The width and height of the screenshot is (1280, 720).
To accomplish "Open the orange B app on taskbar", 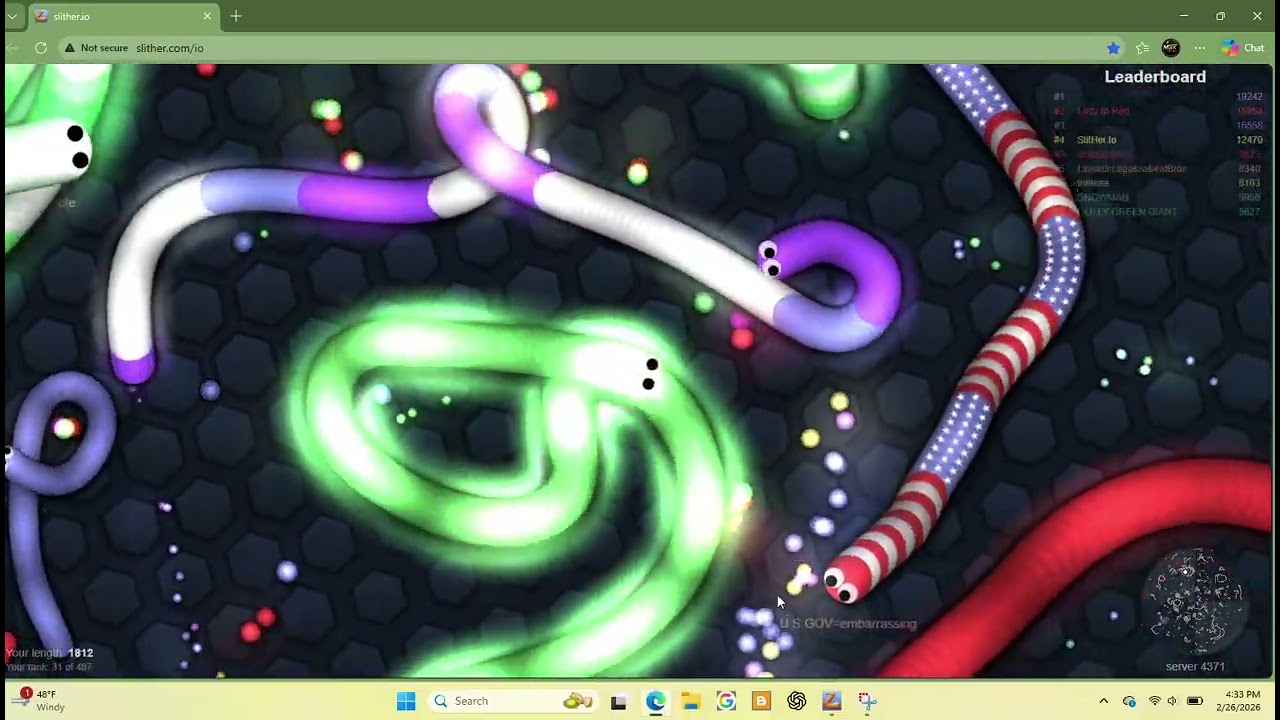I will [761, 701].
